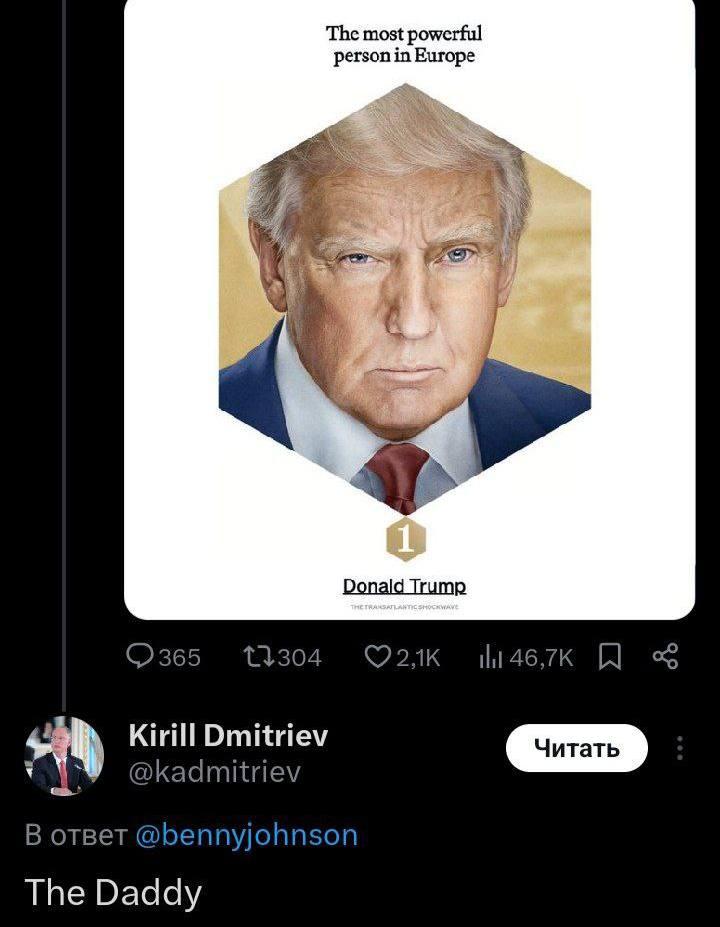Click the 46,7K views count

coord(541,657)
